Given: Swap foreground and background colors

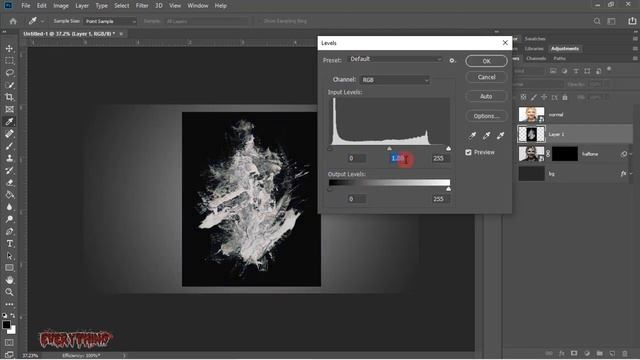Looking at the screenshot, I should click(13, 316).
